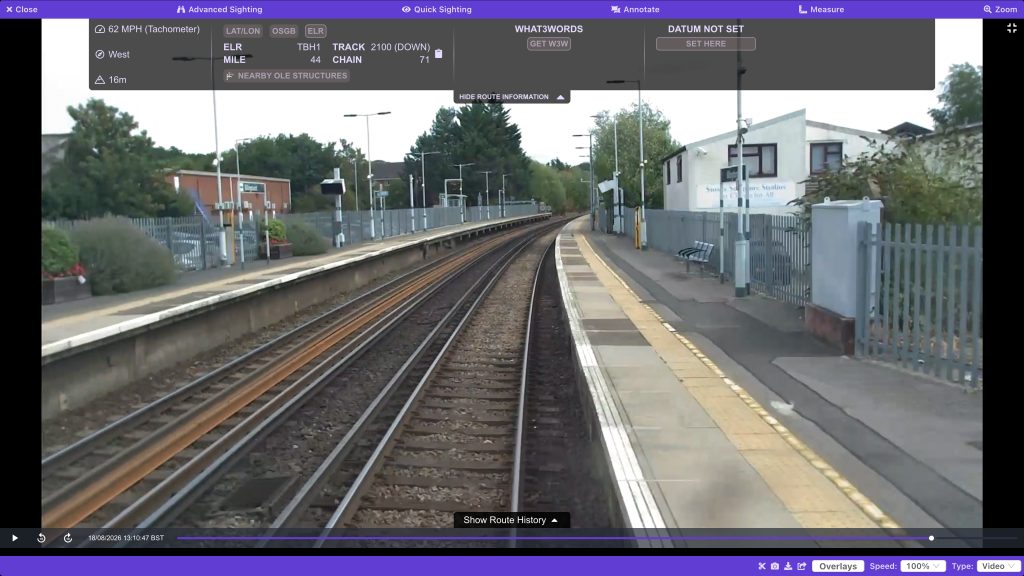Switch location format to ELR

(315, 31)
